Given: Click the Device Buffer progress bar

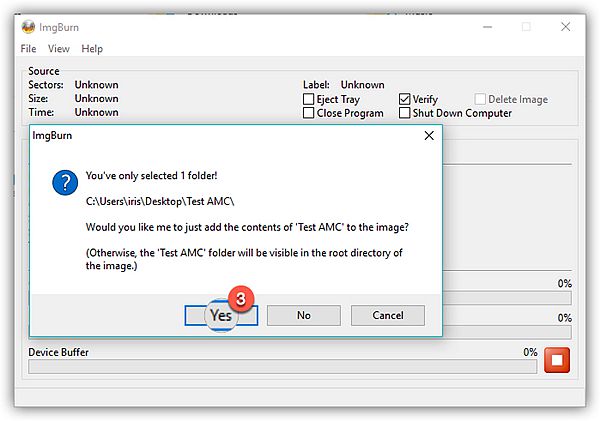Looking at the screenshot, I should click(283, 366).
